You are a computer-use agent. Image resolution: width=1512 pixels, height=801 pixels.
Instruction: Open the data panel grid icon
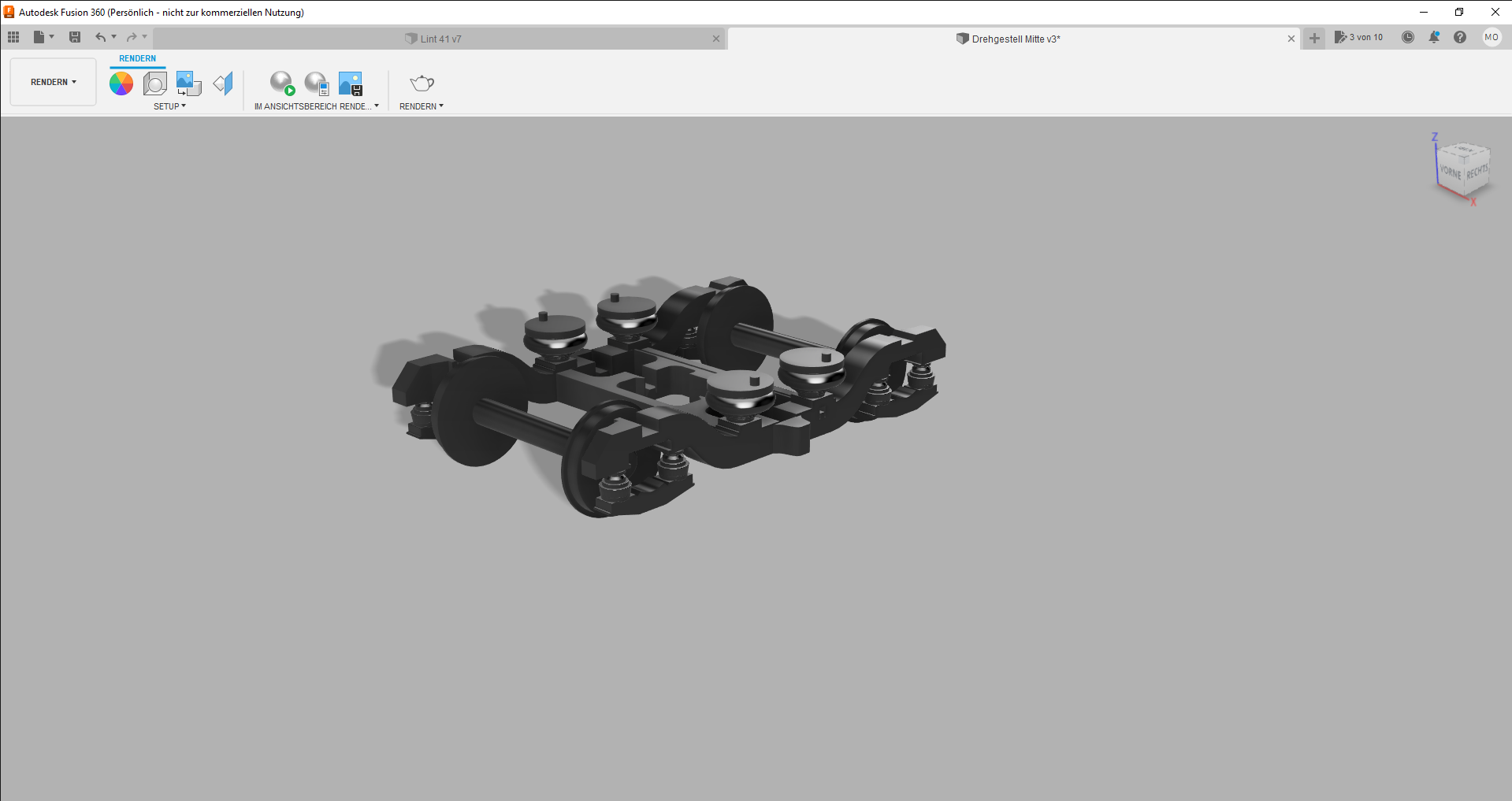tap(13, 37)
